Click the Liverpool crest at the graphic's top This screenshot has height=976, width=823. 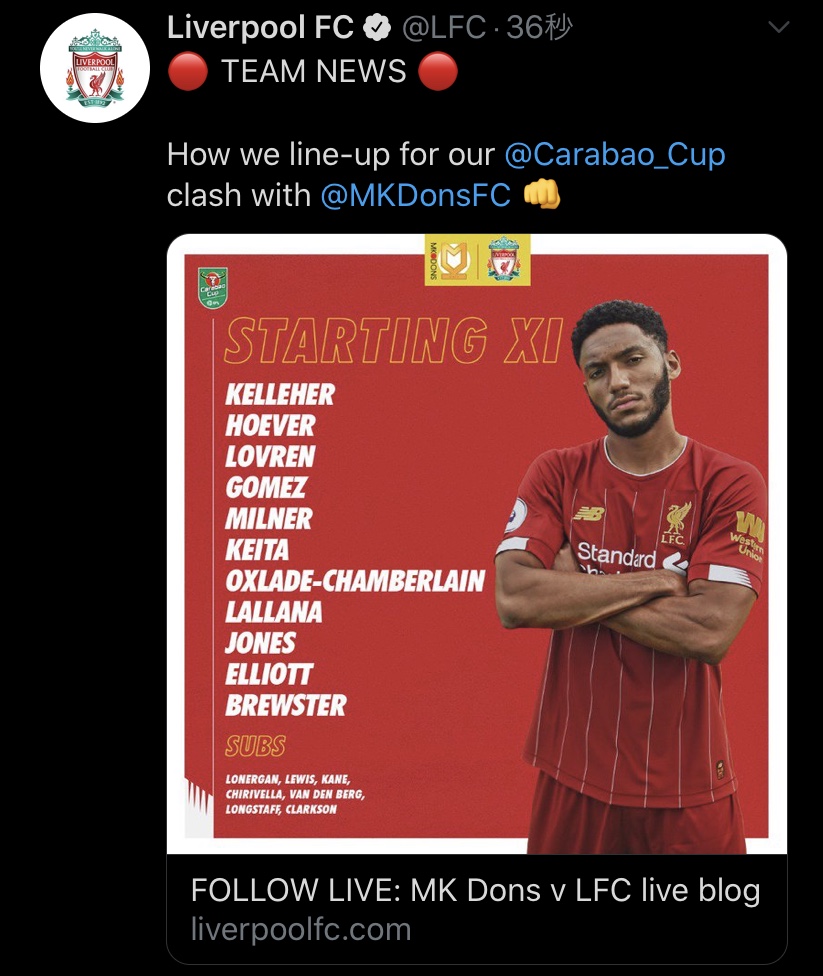tap(503, 261)
